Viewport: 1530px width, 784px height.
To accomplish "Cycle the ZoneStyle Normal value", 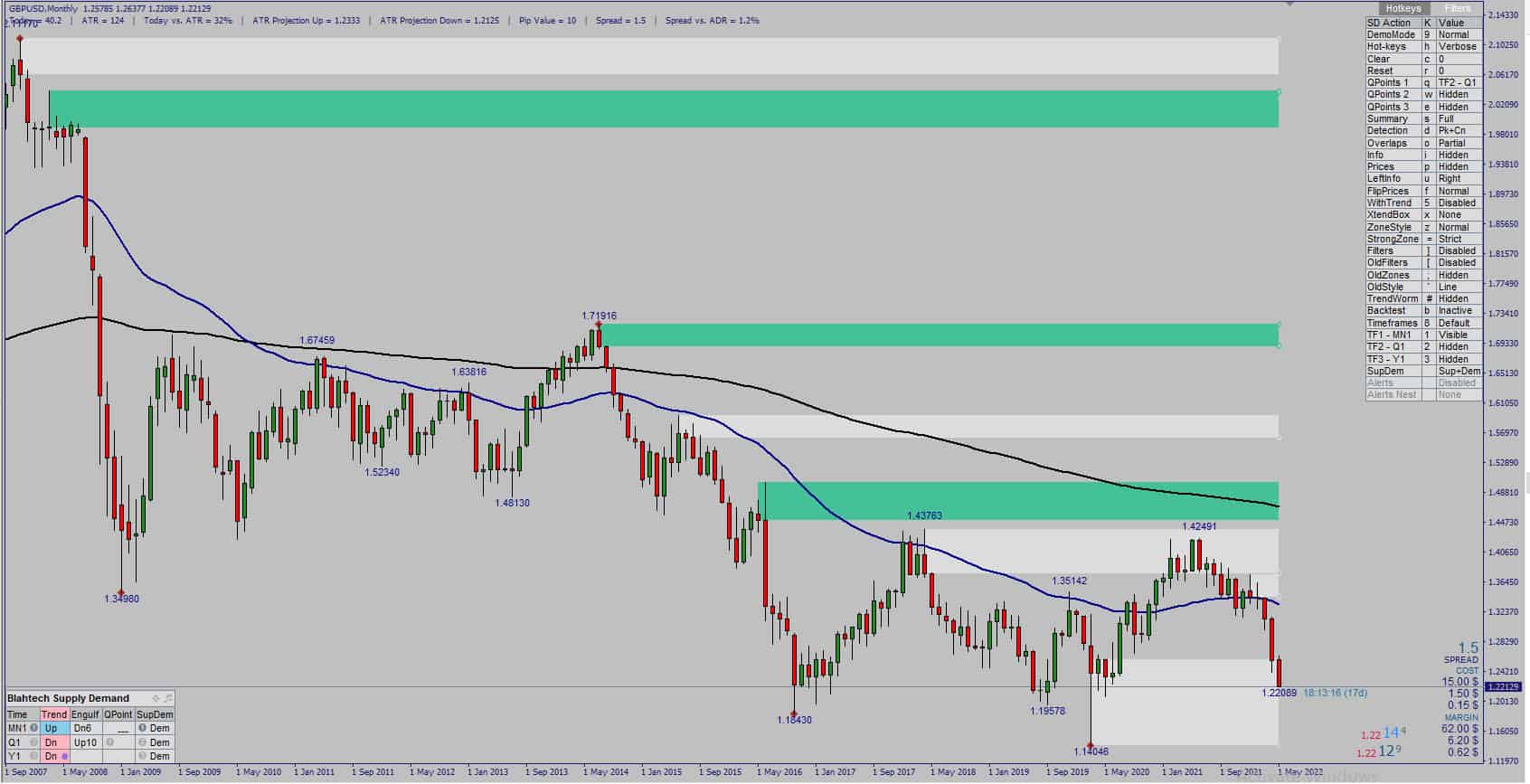I will click(1459, 227).
